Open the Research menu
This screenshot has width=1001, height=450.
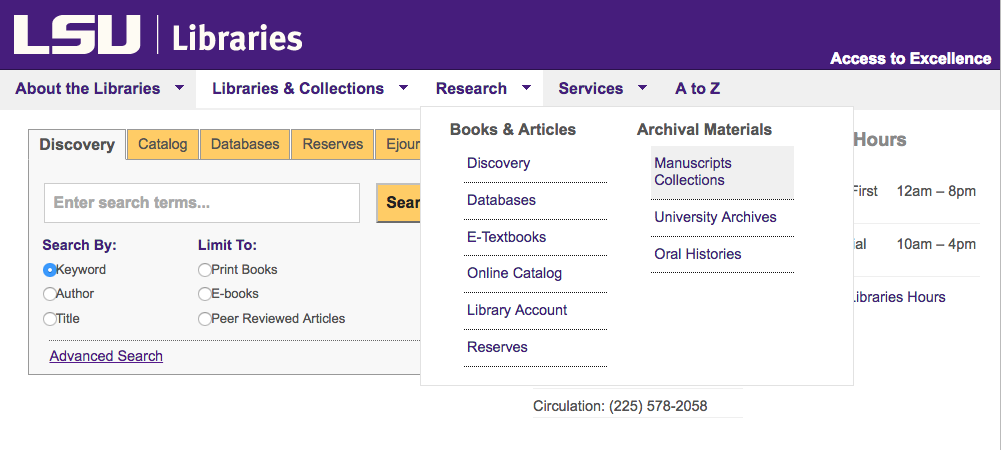point(471,89)
